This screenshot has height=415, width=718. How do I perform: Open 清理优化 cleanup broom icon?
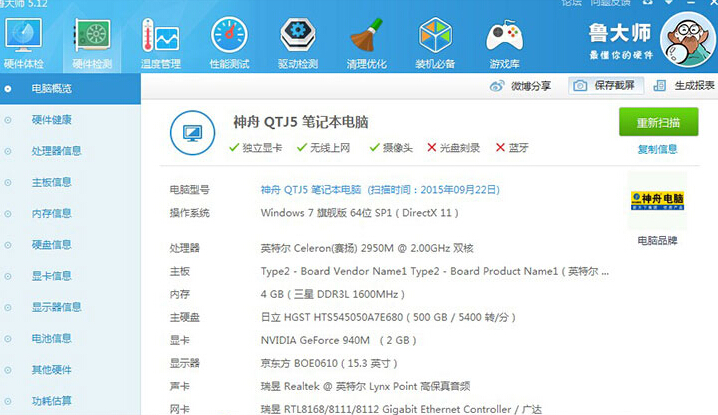coord(367,35)
